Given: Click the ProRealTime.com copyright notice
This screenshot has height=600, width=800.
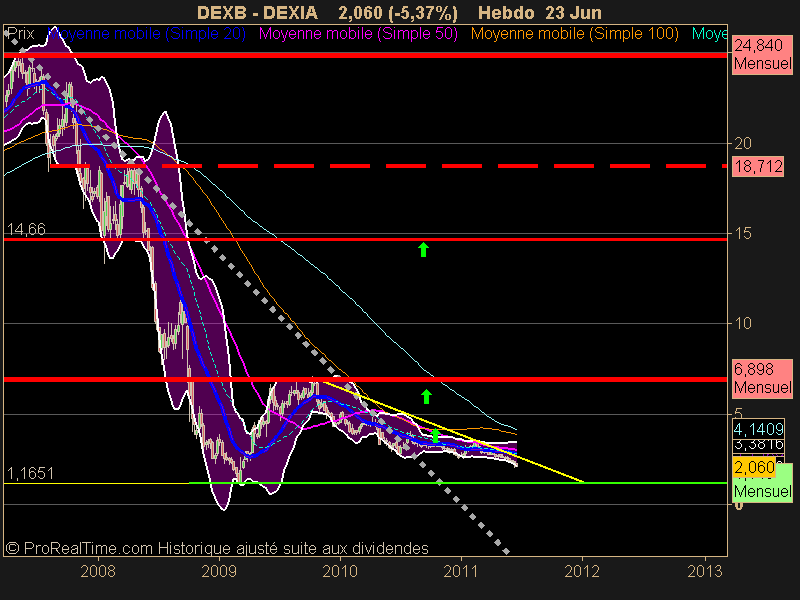Looking at the screenshot, I should [x=217, y=548].
